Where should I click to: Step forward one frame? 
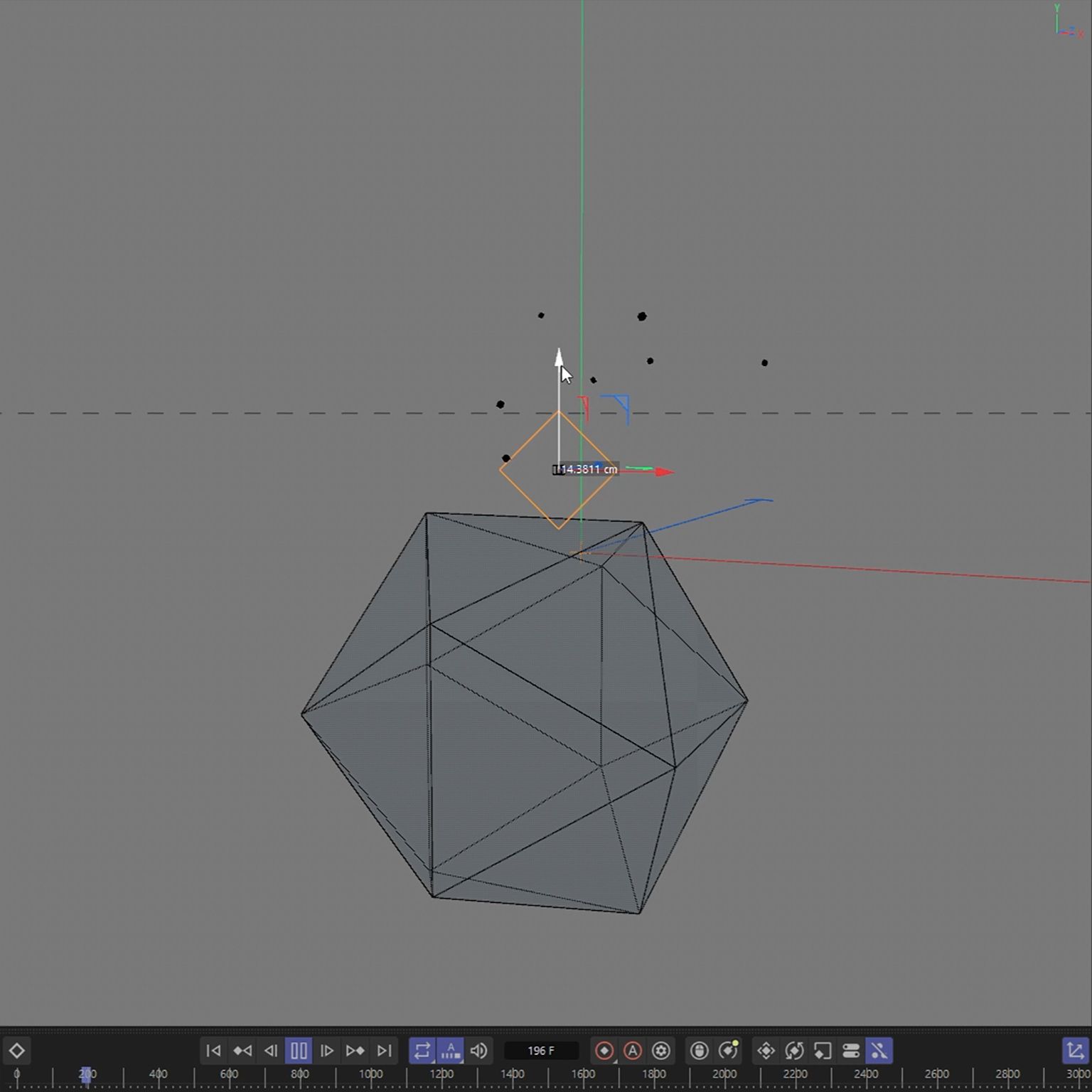[x=327, y=1051]
